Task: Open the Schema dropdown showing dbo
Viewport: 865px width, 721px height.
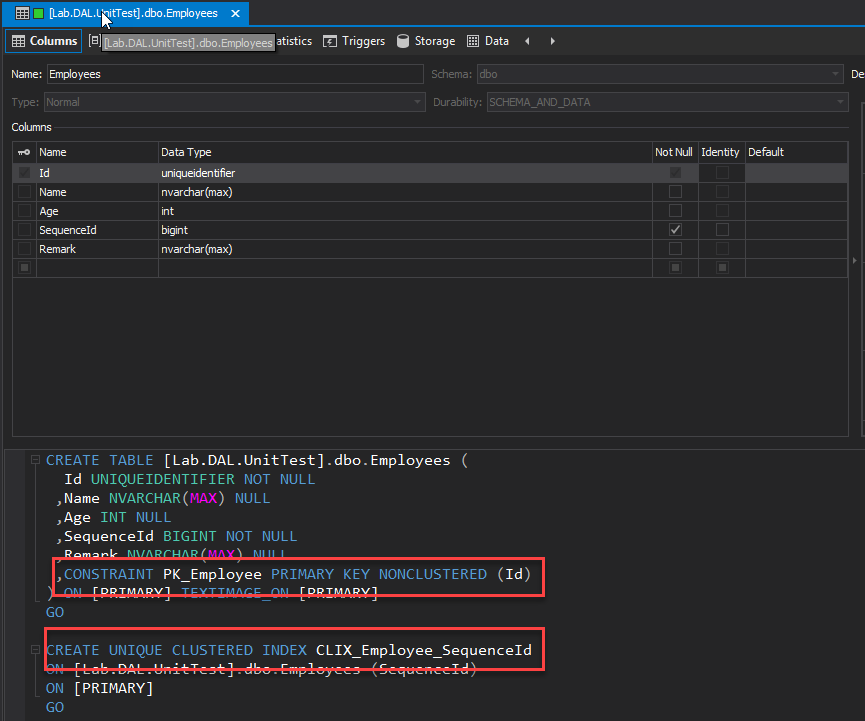Action: (x=660, y=74)
